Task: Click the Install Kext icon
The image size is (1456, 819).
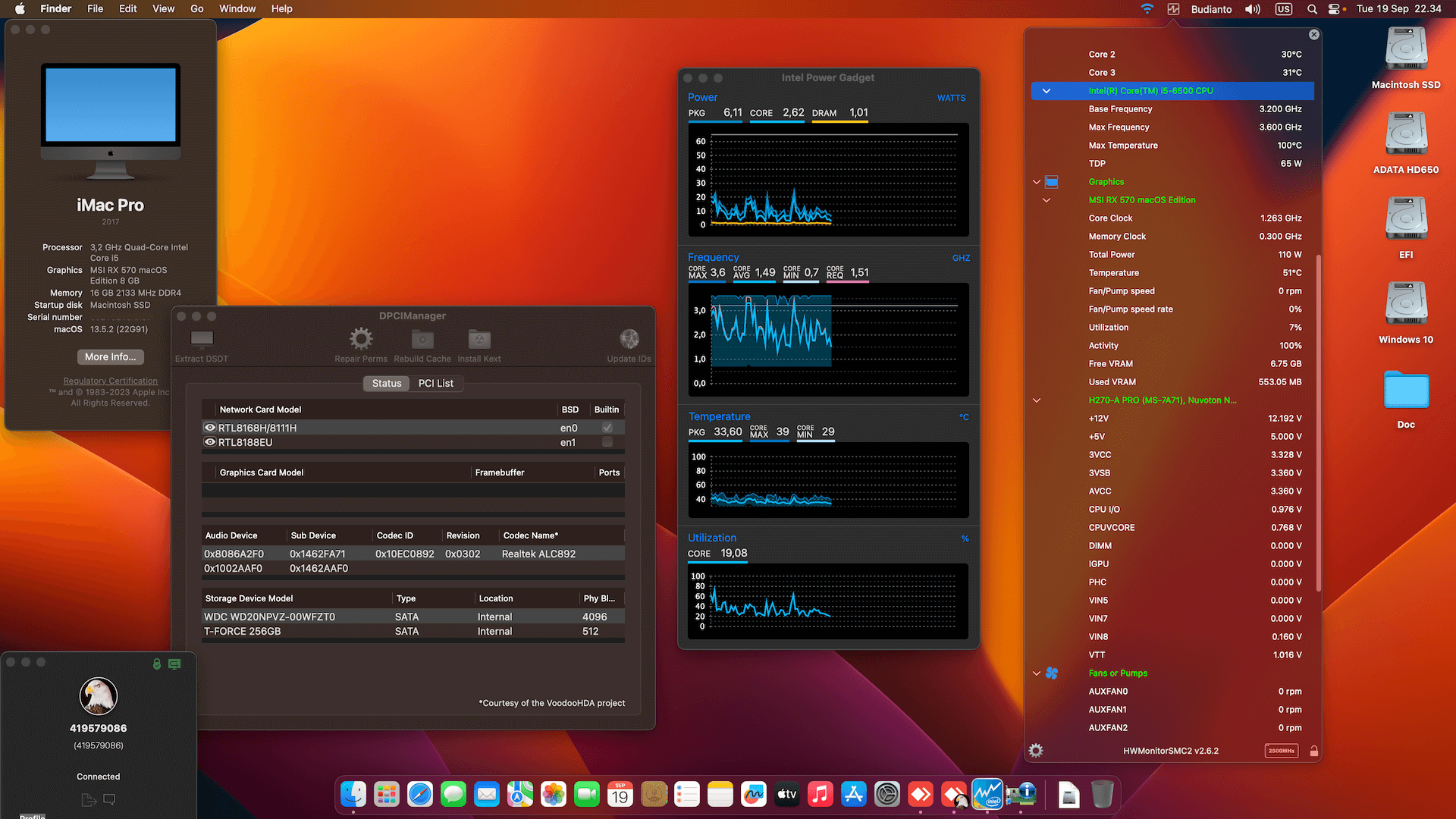Action: pos(479,340)
